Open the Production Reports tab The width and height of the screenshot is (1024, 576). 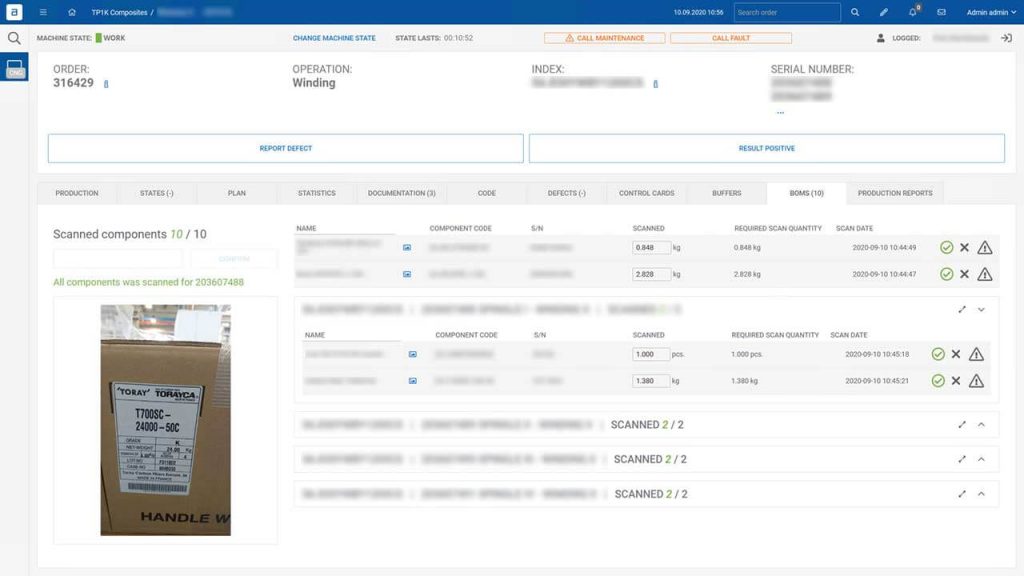coord(895,193)
